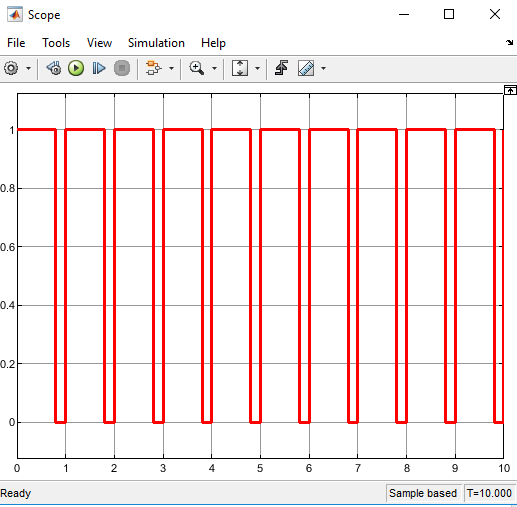Screen dimensions: 517x507
Task: Click the maximize axes icon above plot
Action: click(510, 90)
